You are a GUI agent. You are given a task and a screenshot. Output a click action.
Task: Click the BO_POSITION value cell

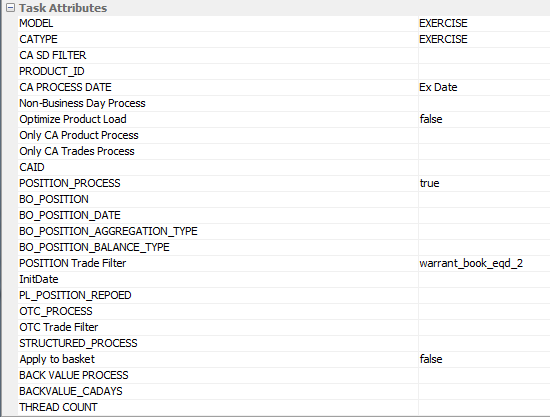484,199
